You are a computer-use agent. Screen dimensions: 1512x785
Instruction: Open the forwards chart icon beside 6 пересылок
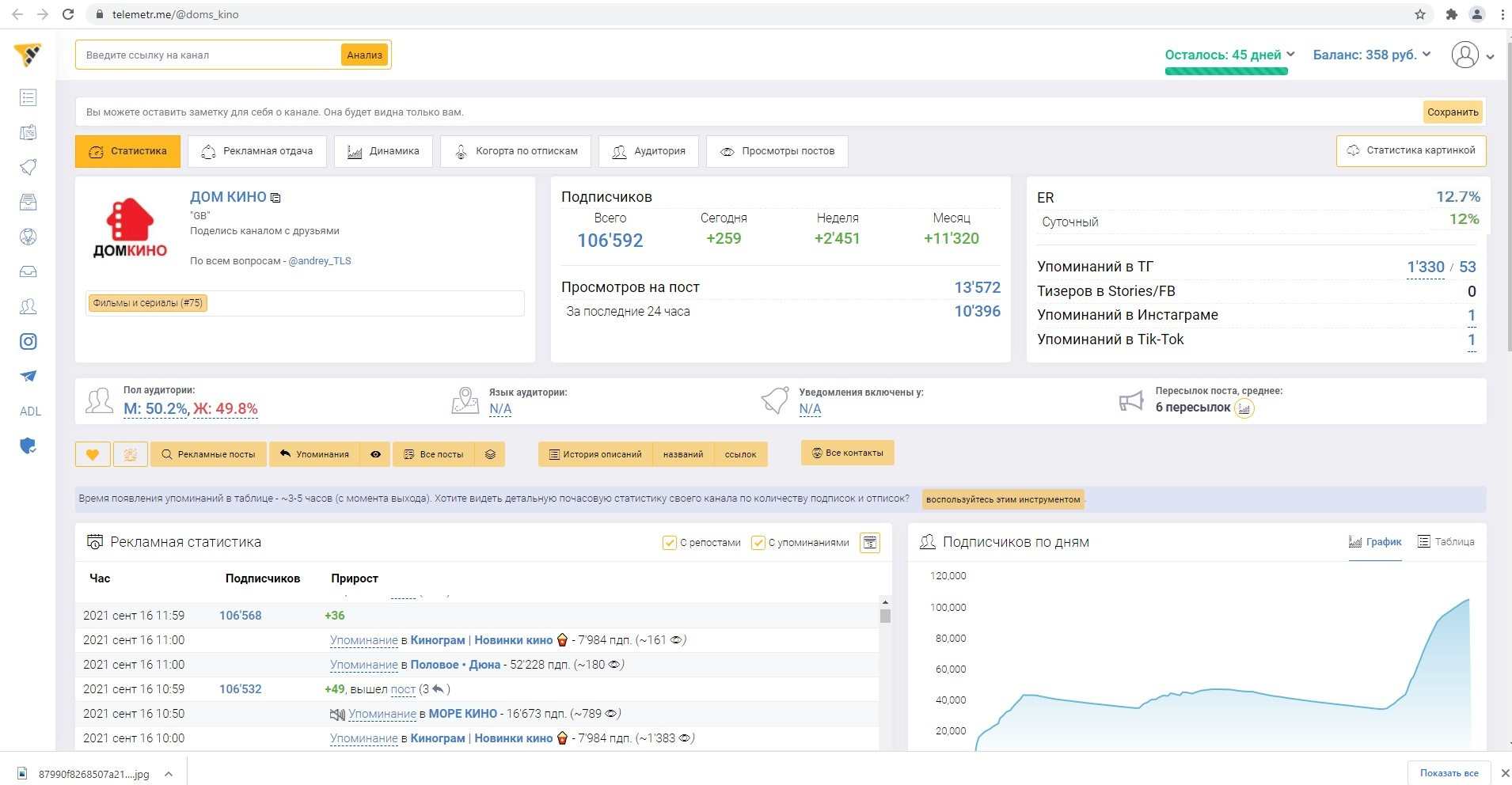coord(1244,408)
